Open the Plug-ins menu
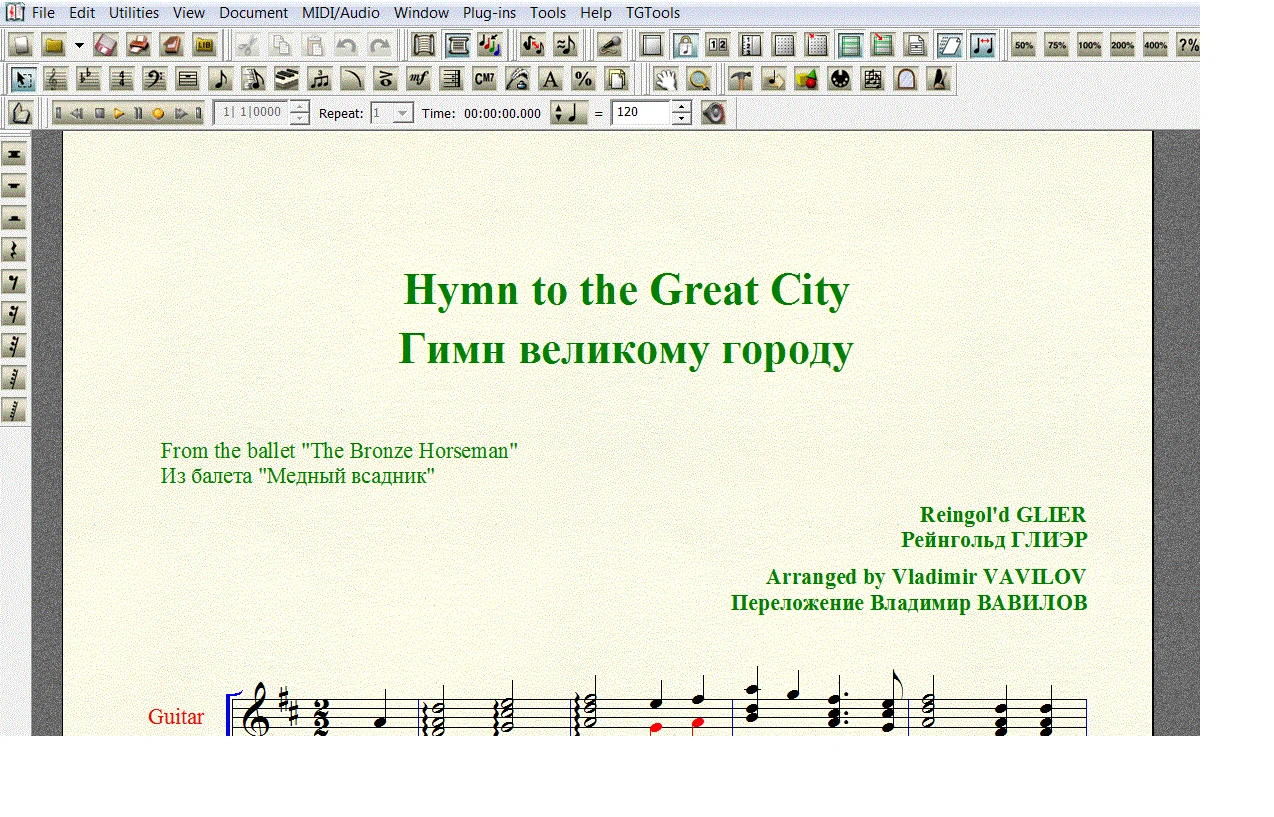Screen dimensions: 1274x817 point(489,13)
